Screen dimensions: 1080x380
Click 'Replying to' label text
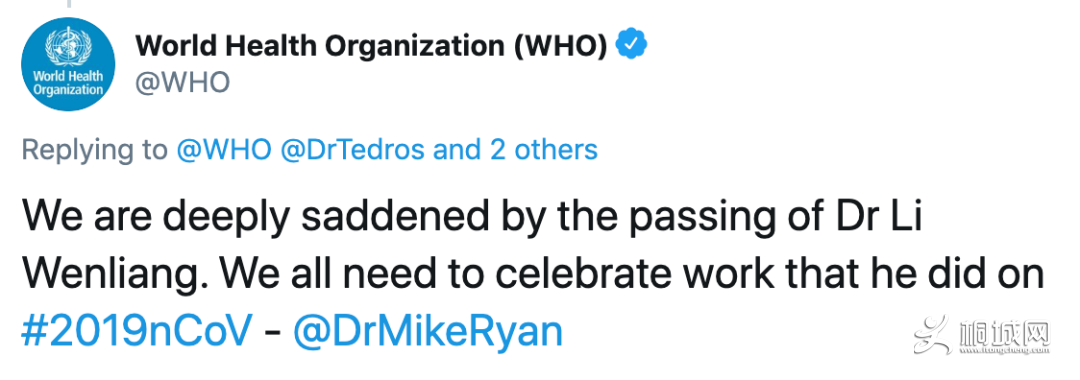[95, 151]
